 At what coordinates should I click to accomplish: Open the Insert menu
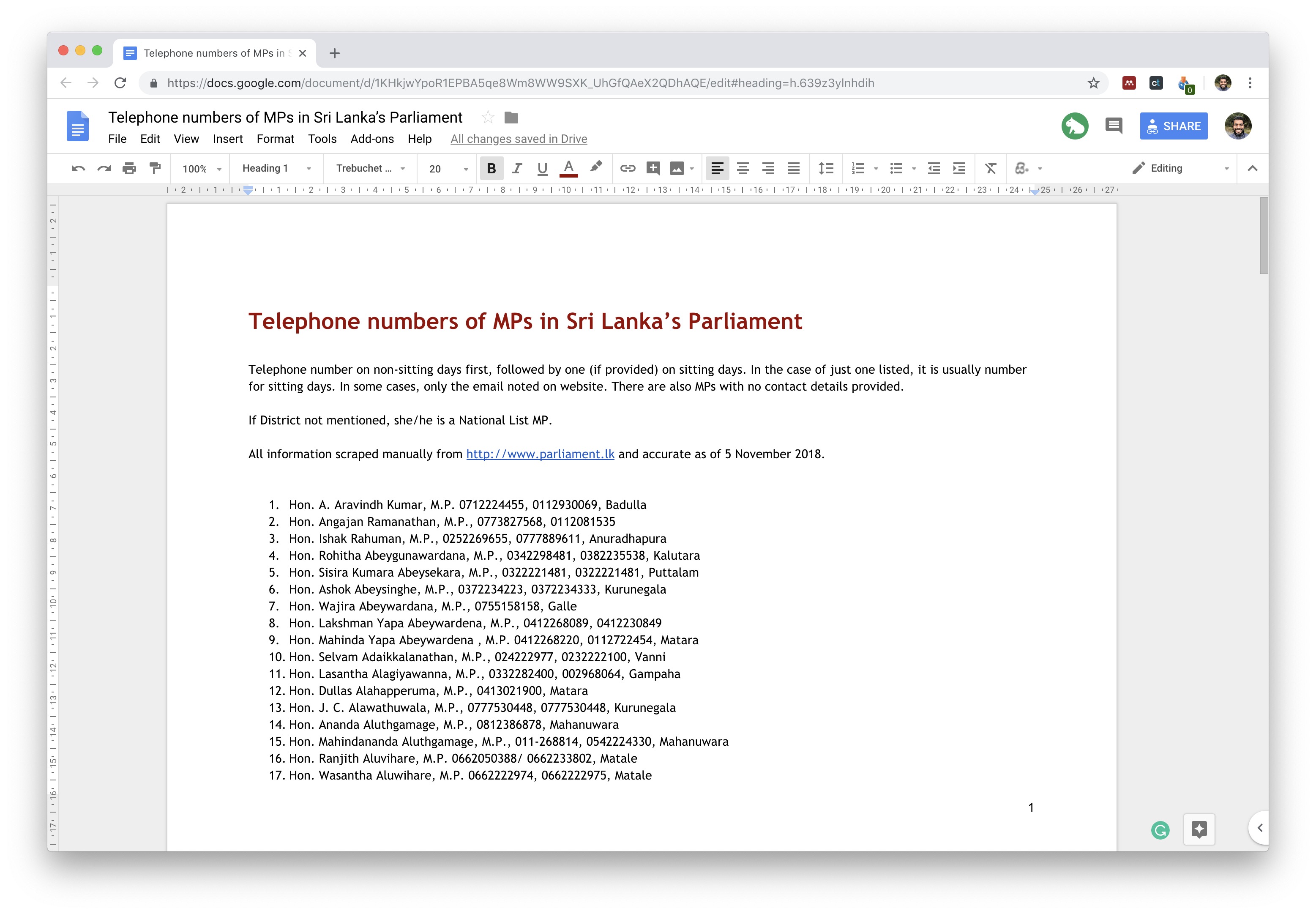tap(227, 139)
